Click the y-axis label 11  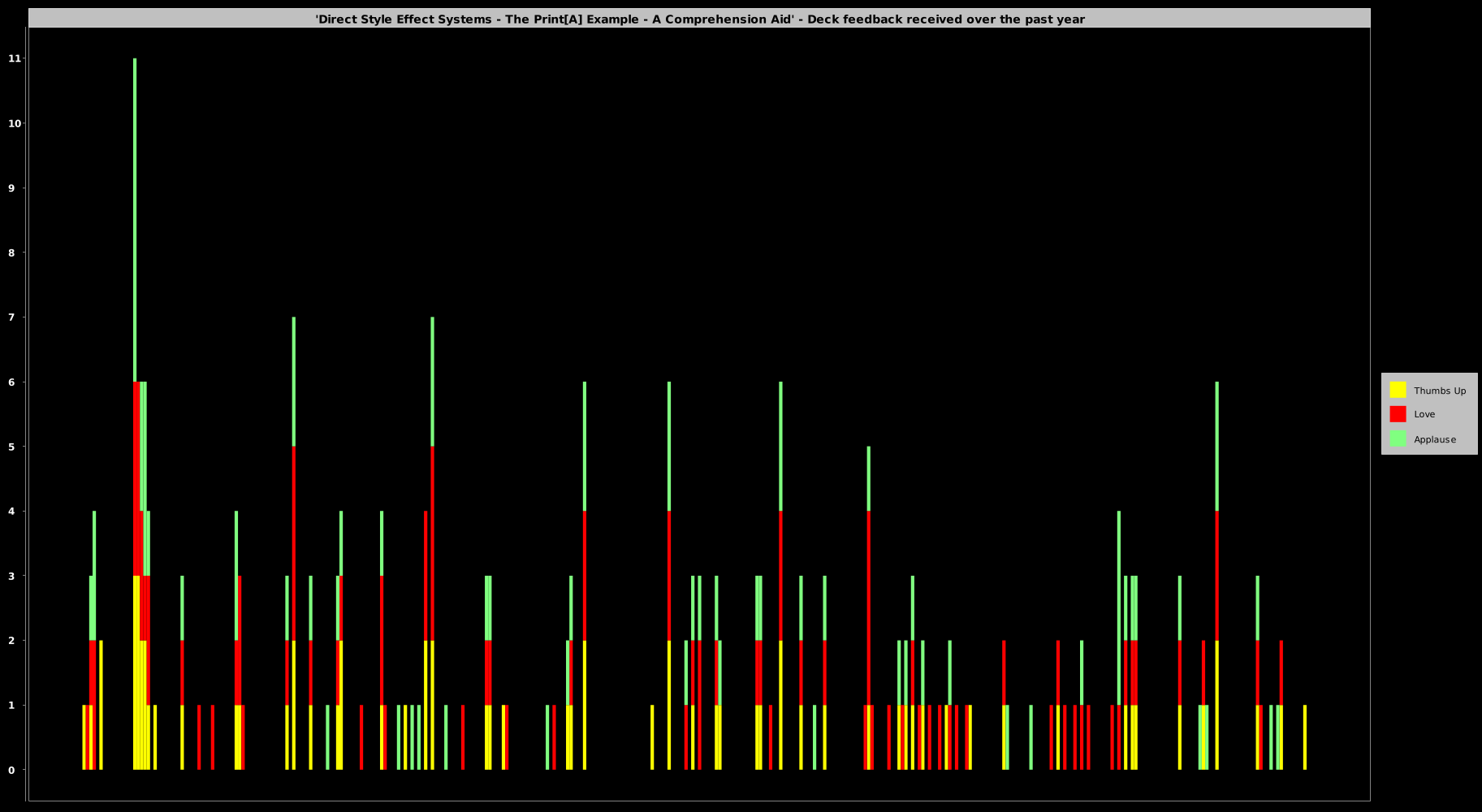tap(15, 58)
